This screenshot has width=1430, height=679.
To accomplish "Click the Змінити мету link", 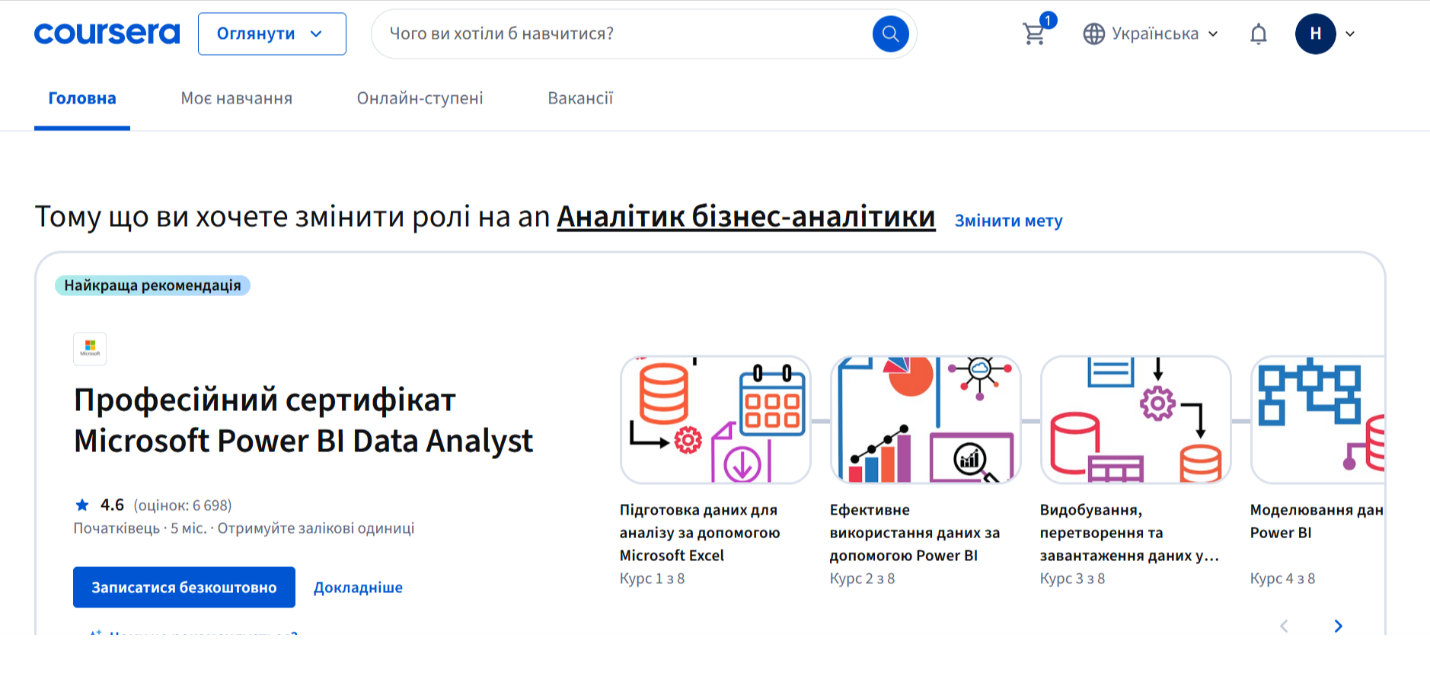I will click(x=1009, y=221).
